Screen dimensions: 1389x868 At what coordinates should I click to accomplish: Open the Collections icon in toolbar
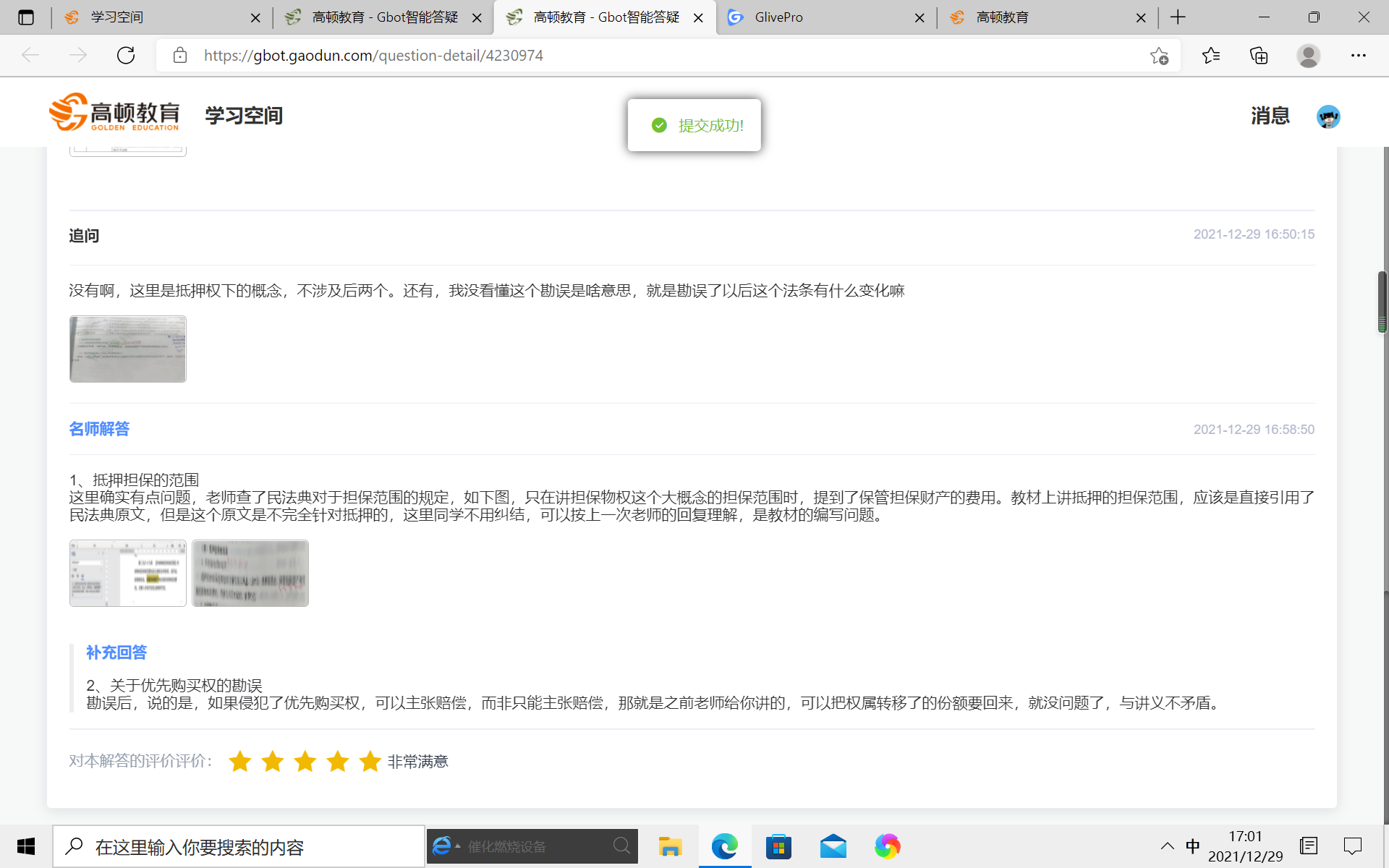point(1259,56)
